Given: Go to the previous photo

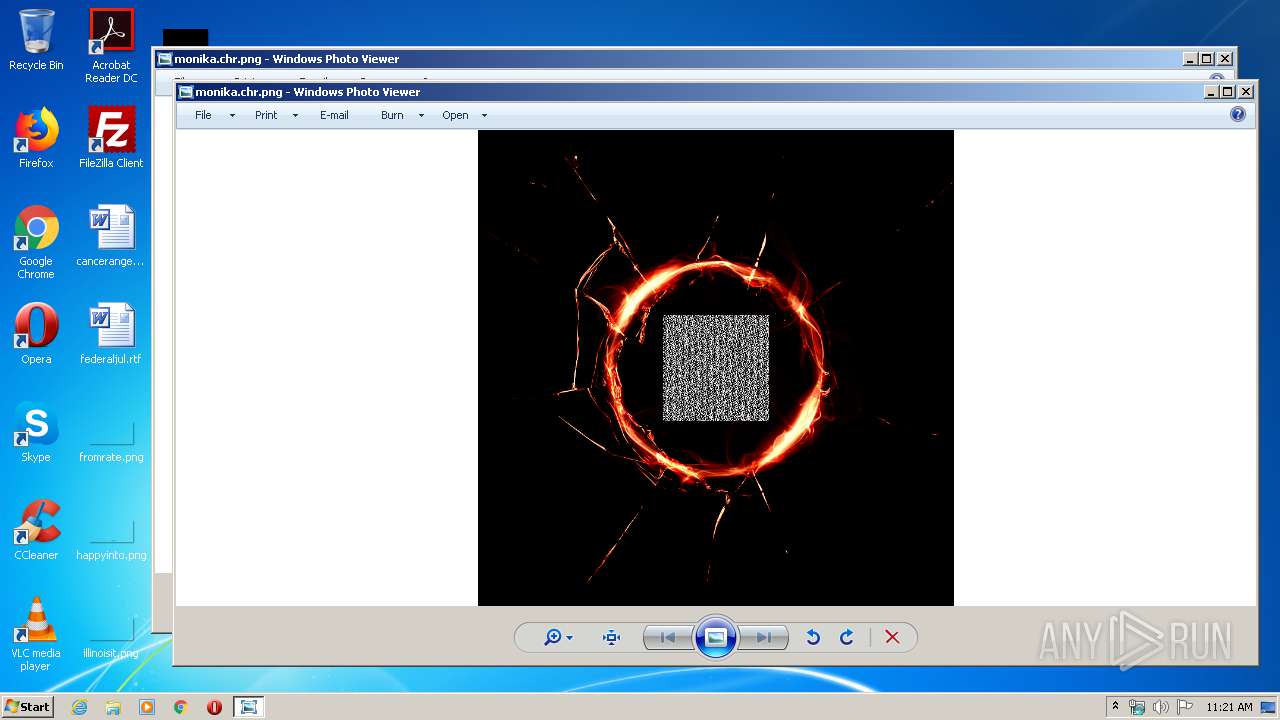Looking at the screenshot, I should point(668,638).
